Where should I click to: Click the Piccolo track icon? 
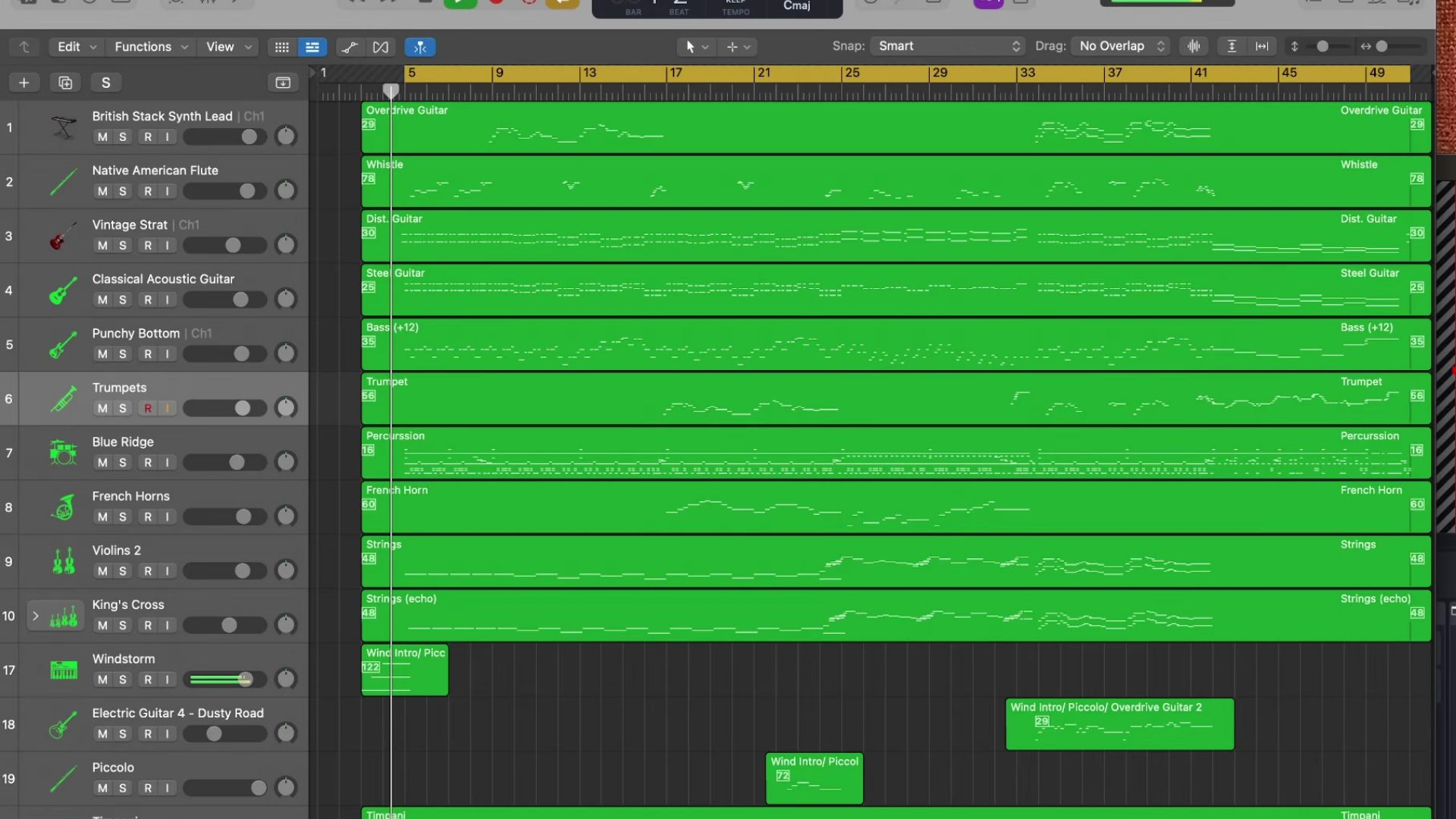point(64,779)
